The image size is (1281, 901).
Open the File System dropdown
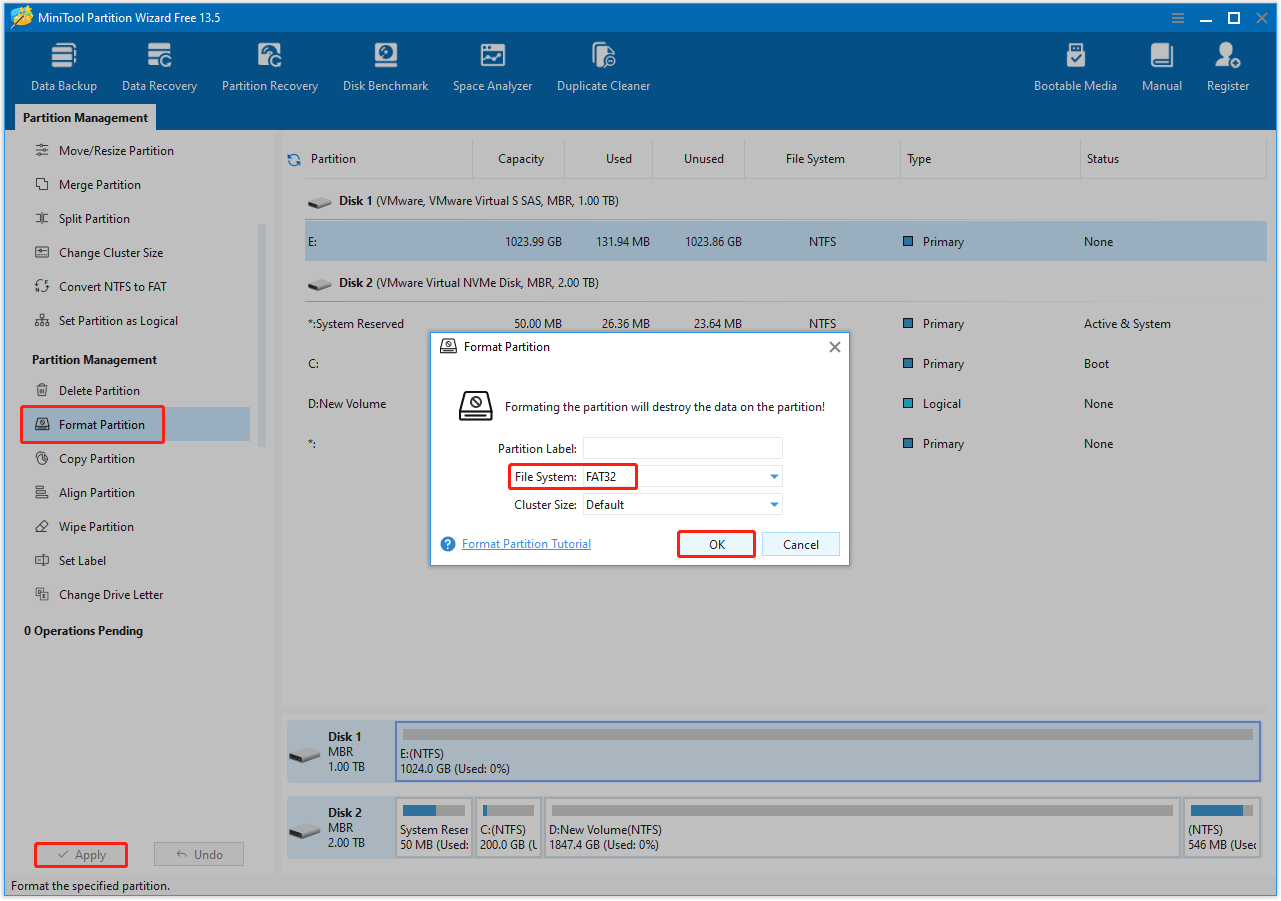(773, 476)
